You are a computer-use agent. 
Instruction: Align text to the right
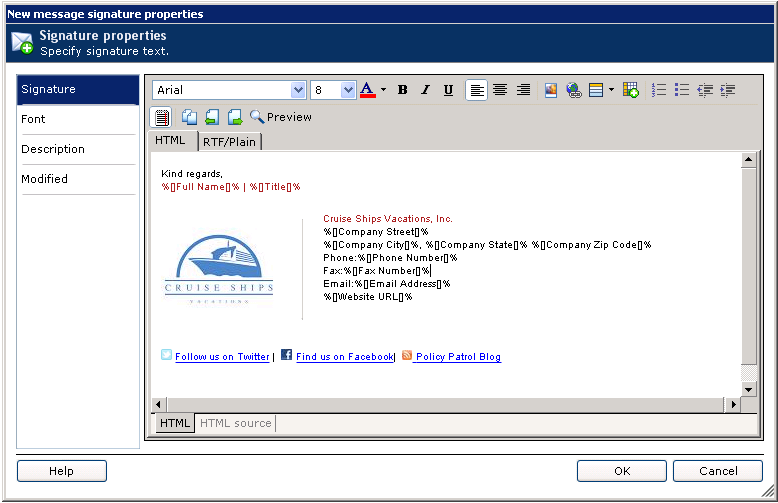(523, 90)
